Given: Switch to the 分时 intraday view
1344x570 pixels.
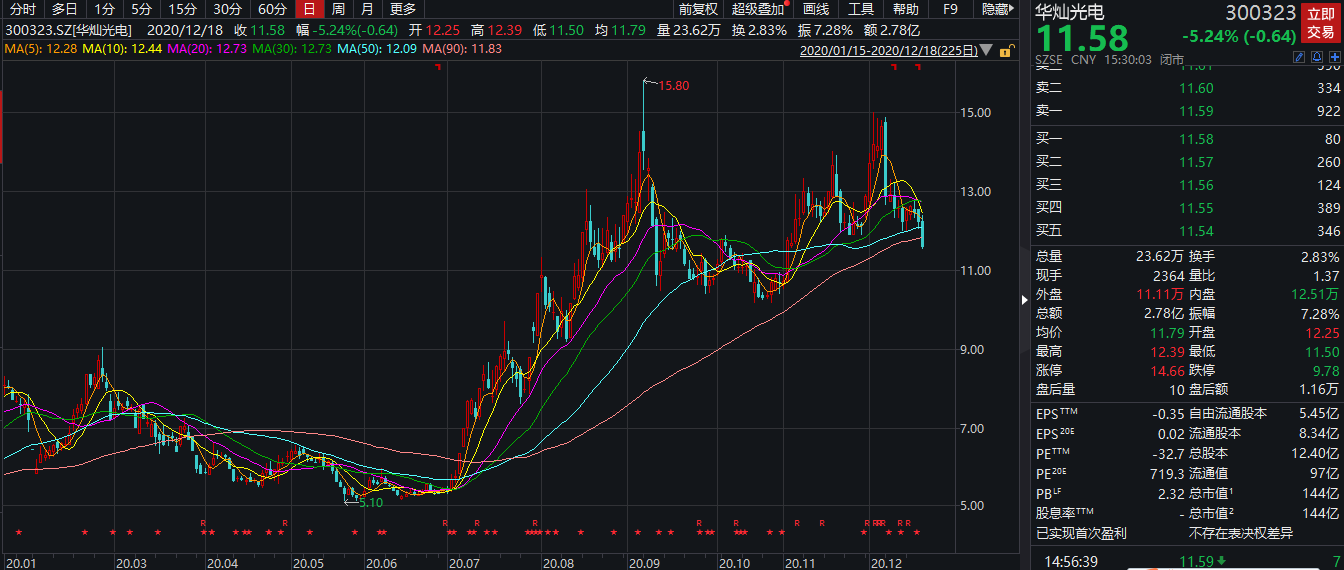Looking at the screenshot, I should 22,9.
